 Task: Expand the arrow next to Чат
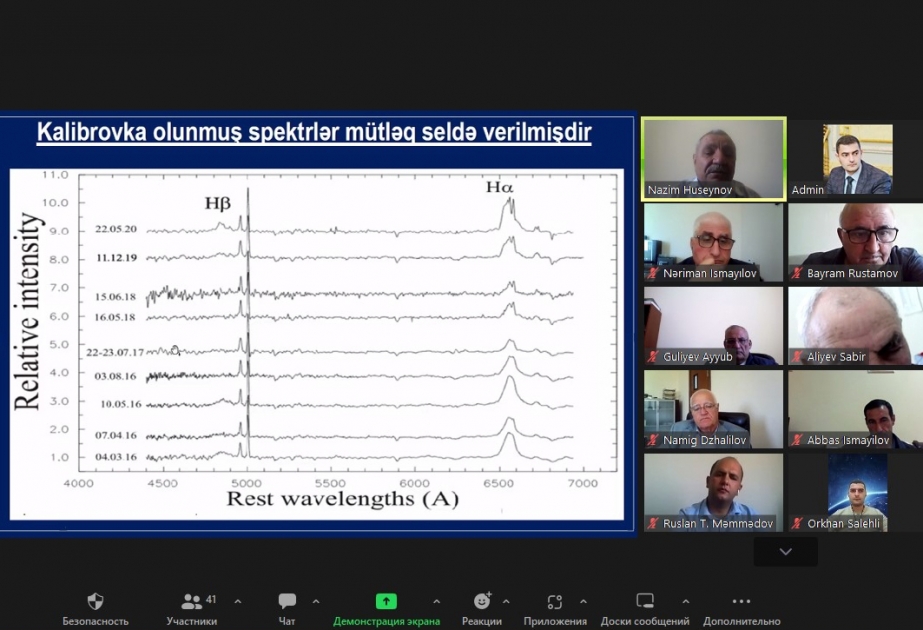point(316,602)
